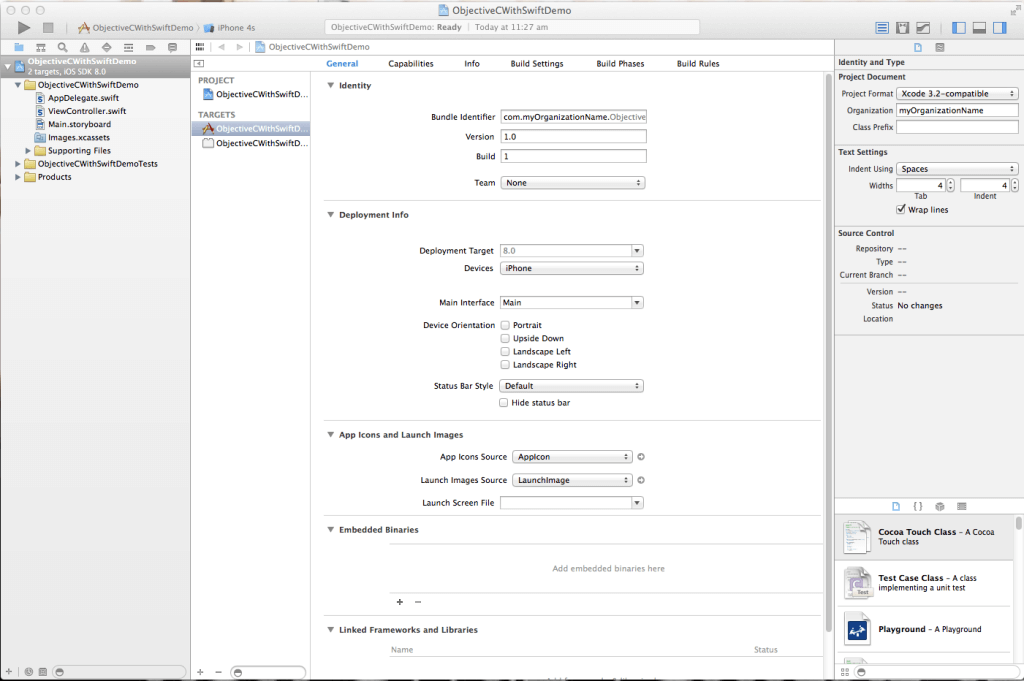Stop the running scheme

(x=48, y=27)
